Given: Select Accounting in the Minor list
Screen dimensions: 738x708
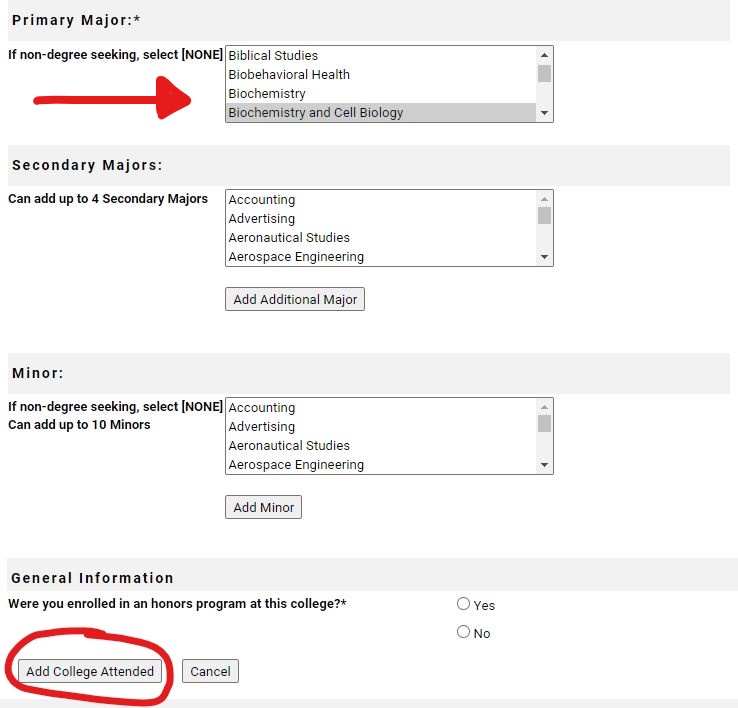Looking at the screenshot, I should tap(262, 408).
